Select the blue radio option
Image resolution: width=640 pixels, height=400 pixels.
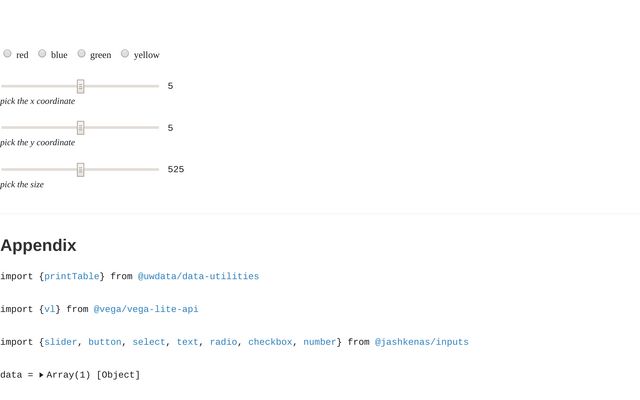point(42,53)
